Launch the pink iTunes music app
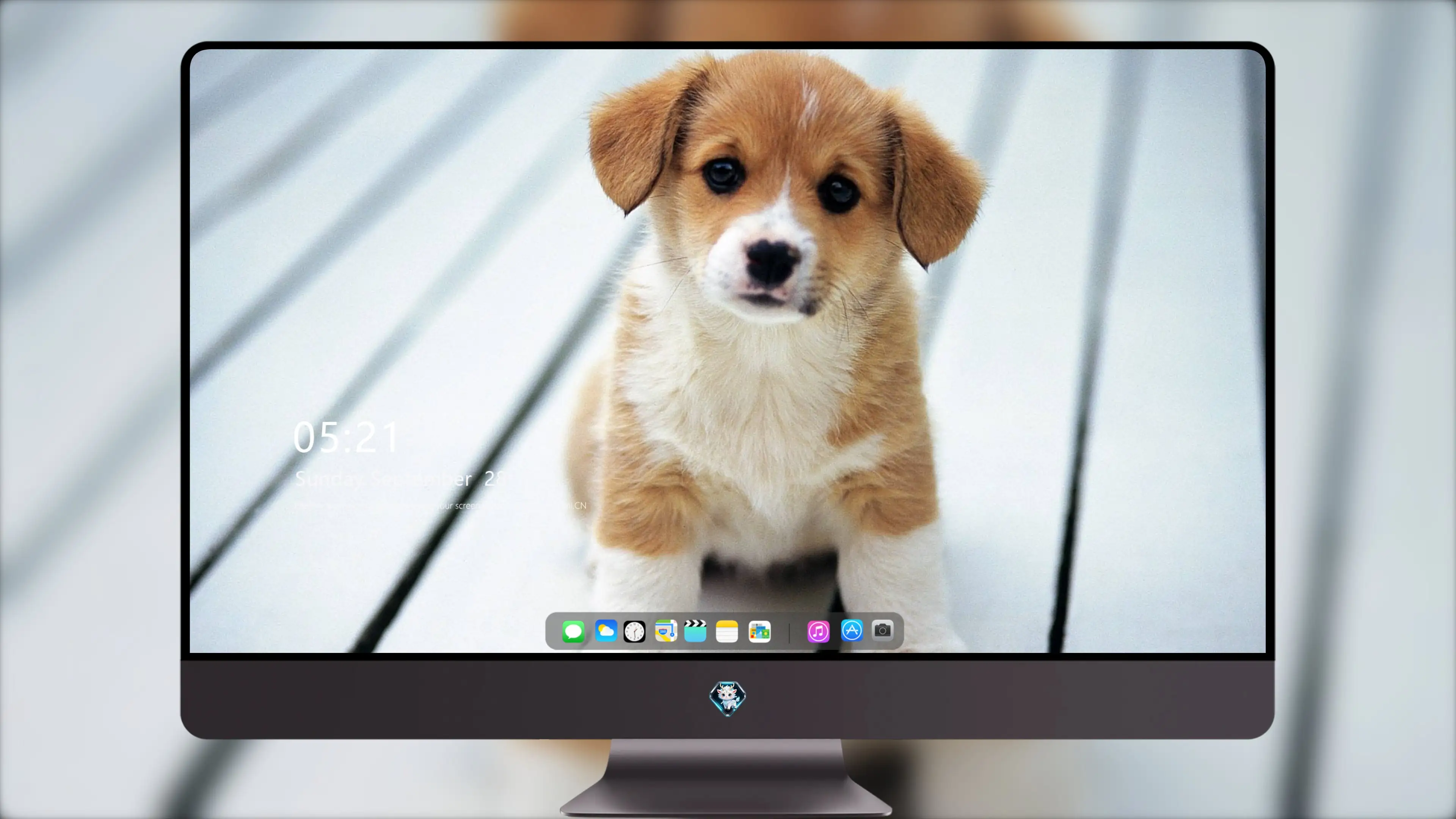The height and width of the screenshot is (819, 1456). click(819, 631)
